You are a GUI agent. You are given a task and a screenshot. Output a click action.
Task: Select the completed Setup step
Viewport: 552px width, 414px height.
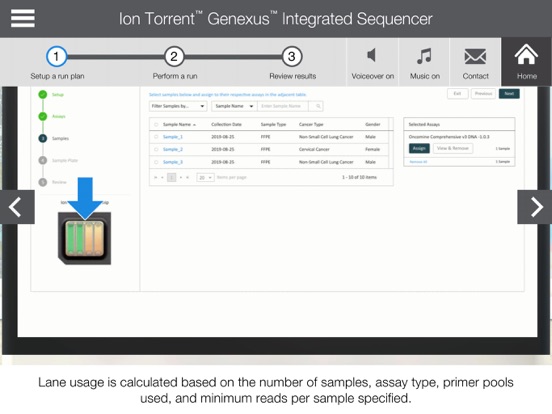[43, 94]
